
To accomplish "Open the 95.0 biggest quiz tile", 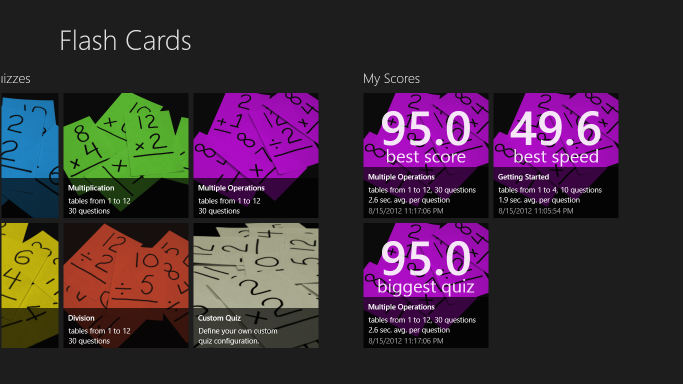I will coord(426,285).
